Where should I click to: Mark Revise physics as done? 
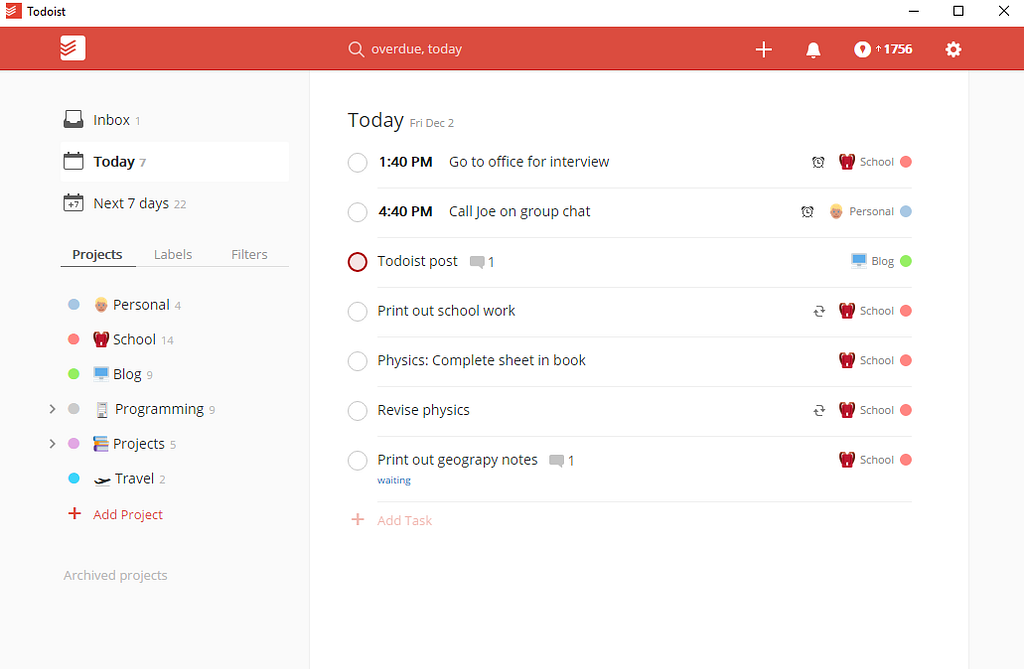coord(357,410)
